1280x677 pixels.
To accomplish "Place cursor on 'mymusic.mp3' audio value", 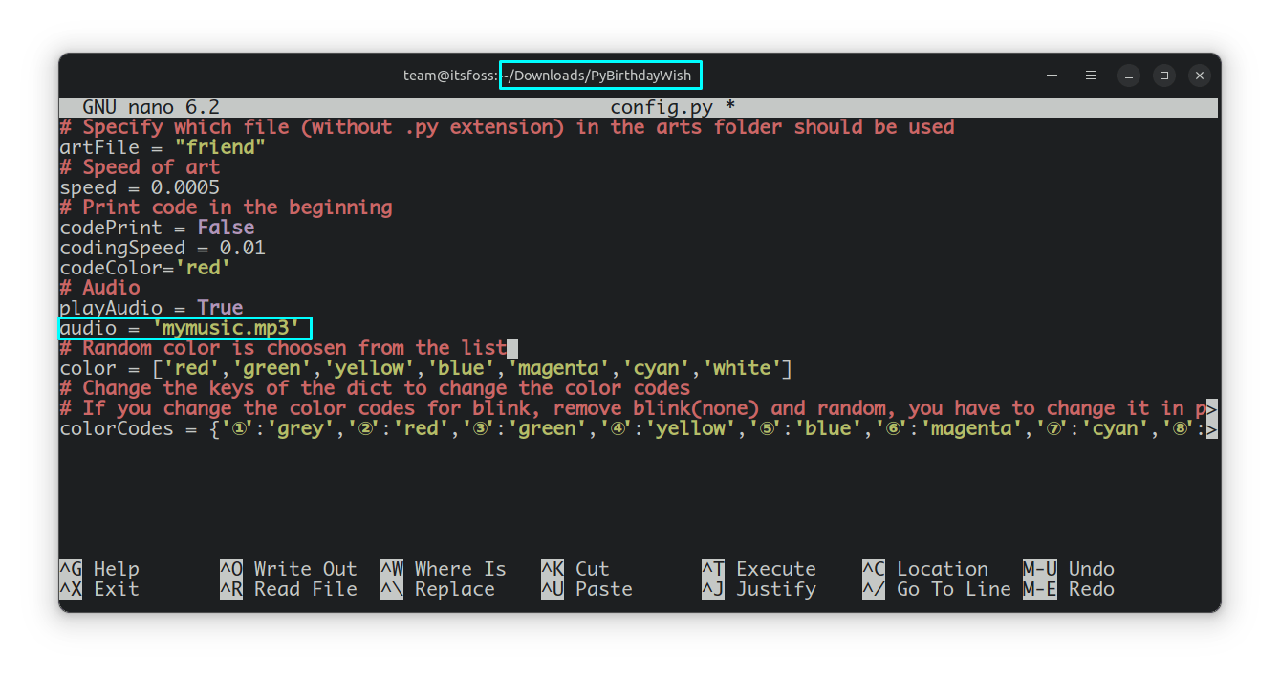I will pos(226,328).
